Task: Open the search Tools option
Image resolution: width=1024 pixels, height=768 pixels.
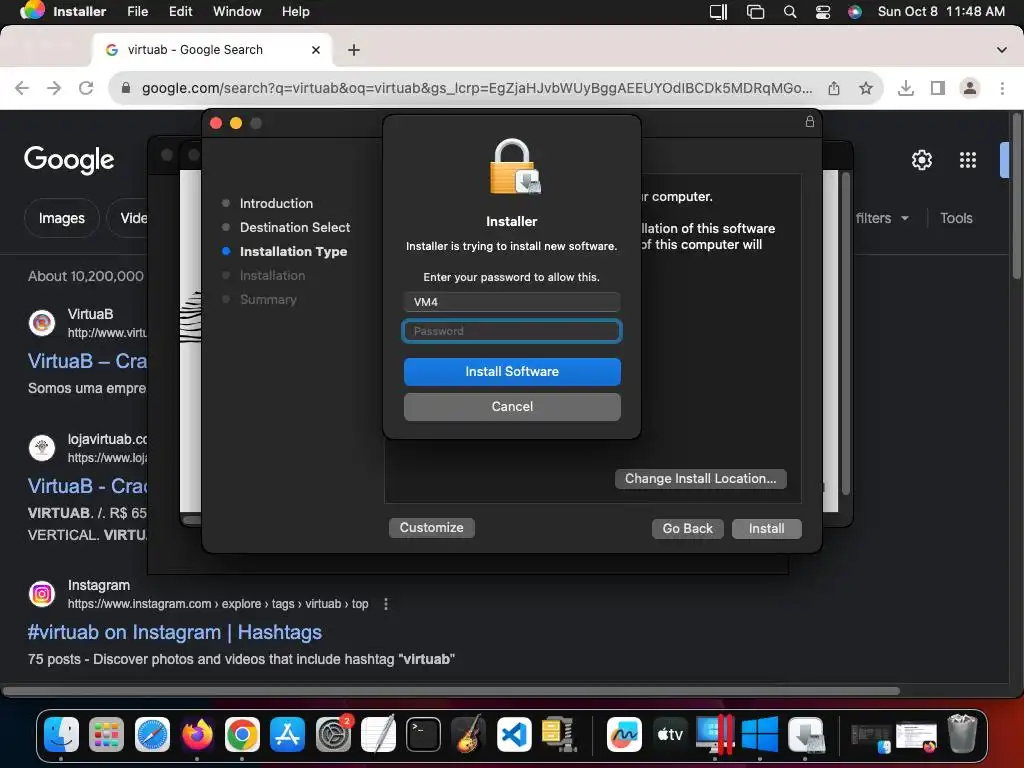Action: [956, 218]
